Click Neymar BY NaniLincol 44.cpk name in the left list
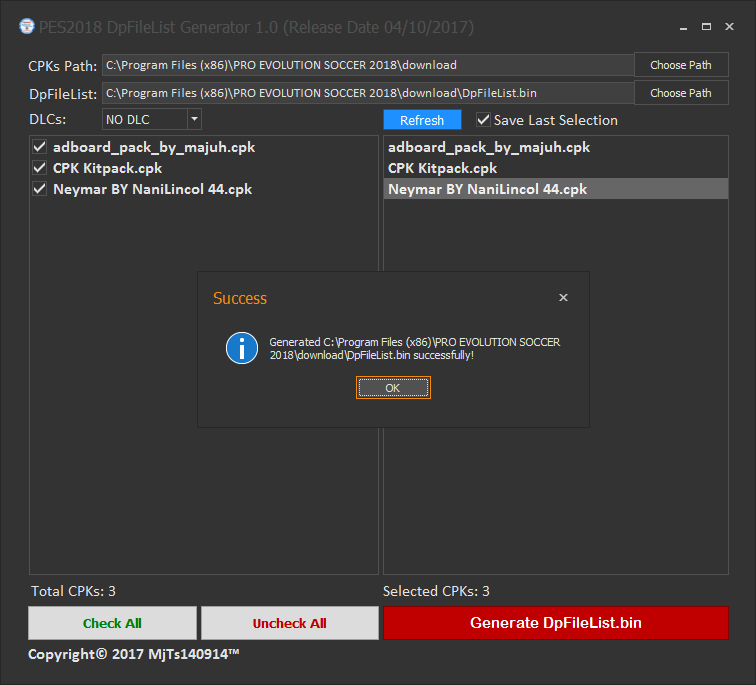 click(152, 189)
